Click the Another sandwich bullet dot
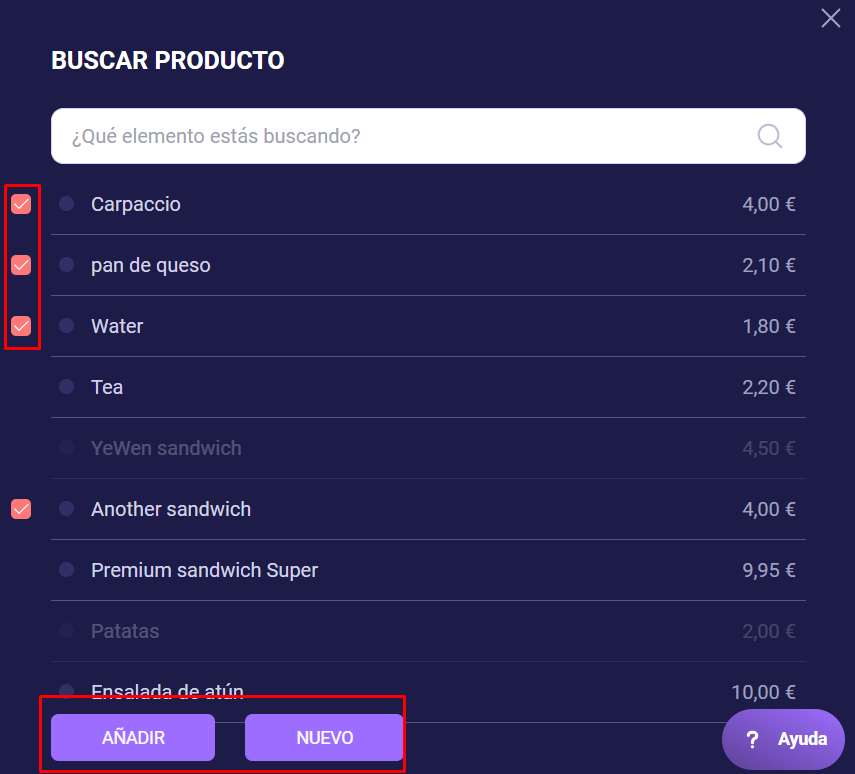Image resolution: width=855 pixels, height=774 pixels. click(x=66, y=509)
